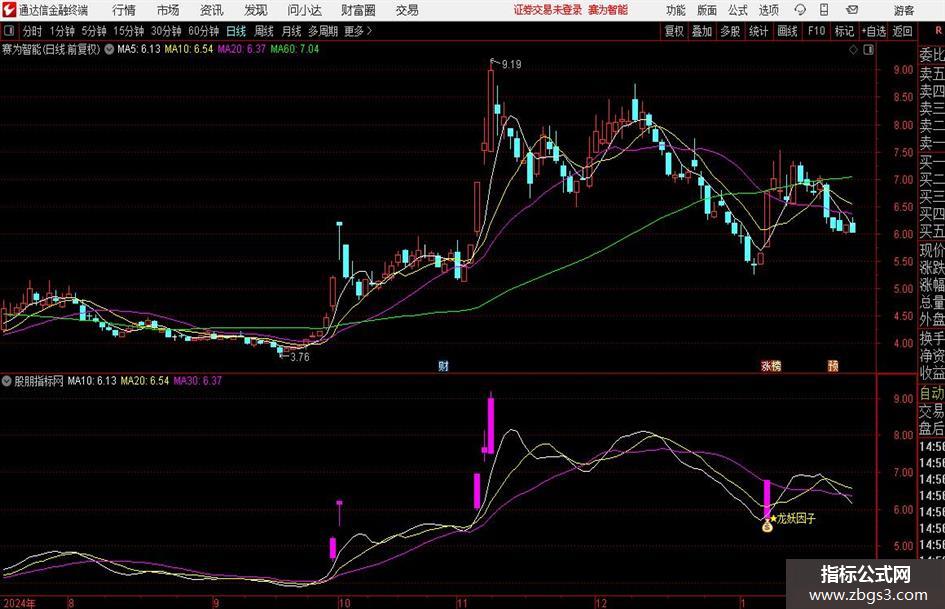Viewport: 945px width, 609px height.
Task: Click the 复权 toolbar button
Action: (x=674, y=31)
